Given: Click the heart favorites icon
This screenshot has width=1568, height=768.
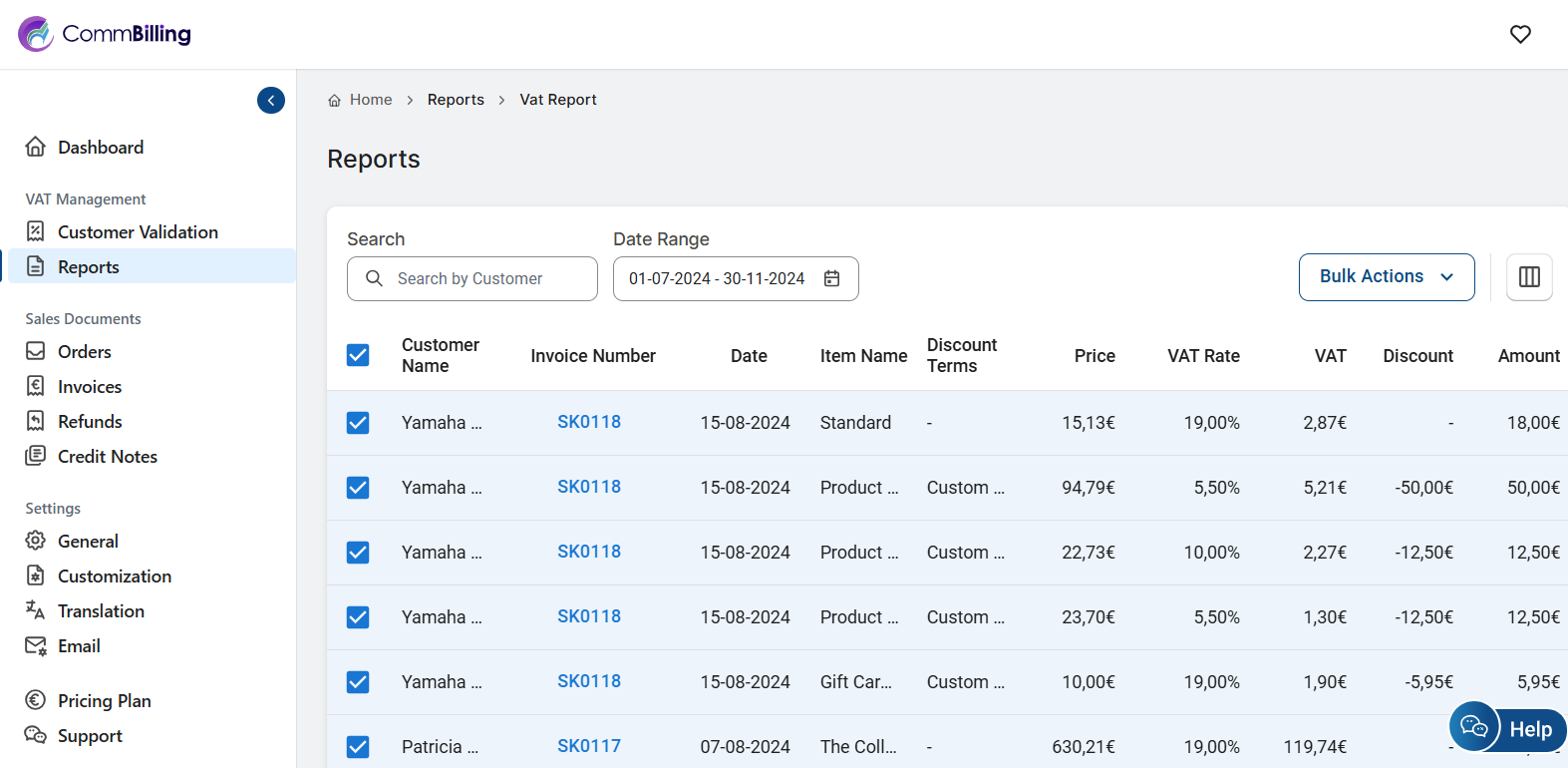Looking at the screenshot, I should point(1520,34).
